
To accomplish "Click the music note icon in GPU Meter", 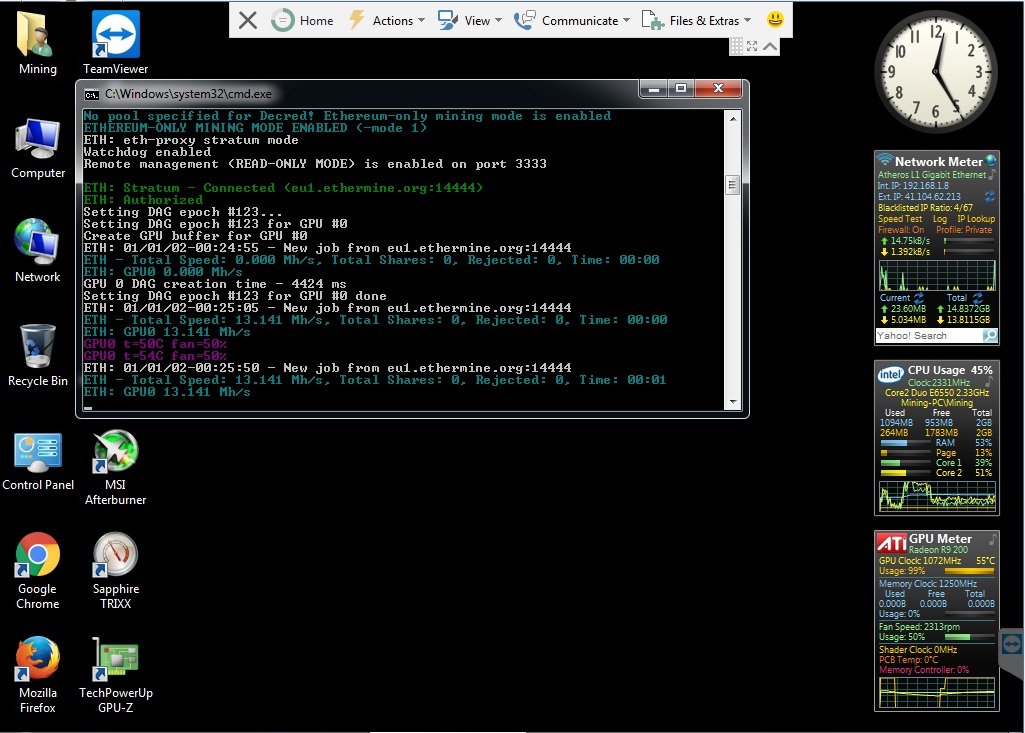I will (992, 539).
